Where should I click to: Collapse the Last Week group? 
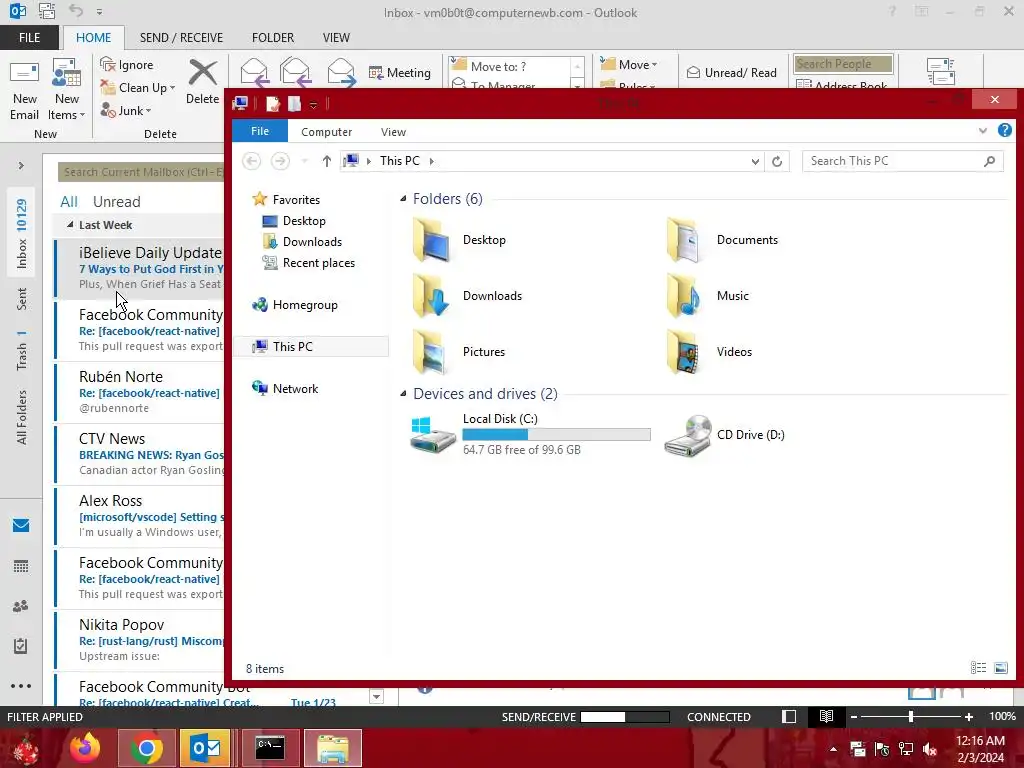pos(70,225)
